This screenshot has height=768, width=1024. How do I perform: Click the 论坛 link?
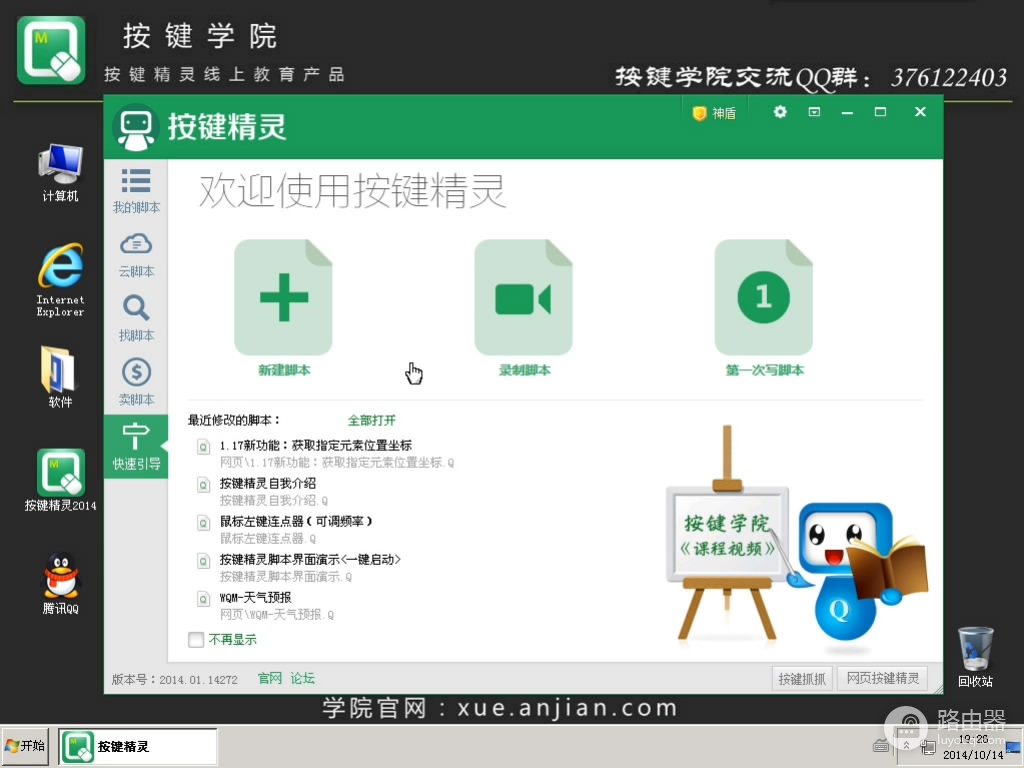point(302,679)
